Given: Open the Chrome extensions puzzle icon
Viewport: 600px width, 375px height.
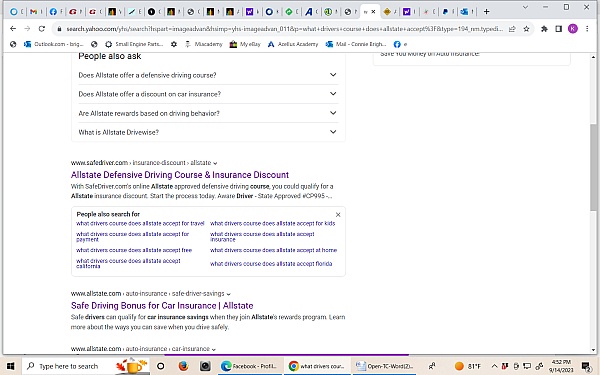Looking at the screenshot, I should click(x=544, y=29).
